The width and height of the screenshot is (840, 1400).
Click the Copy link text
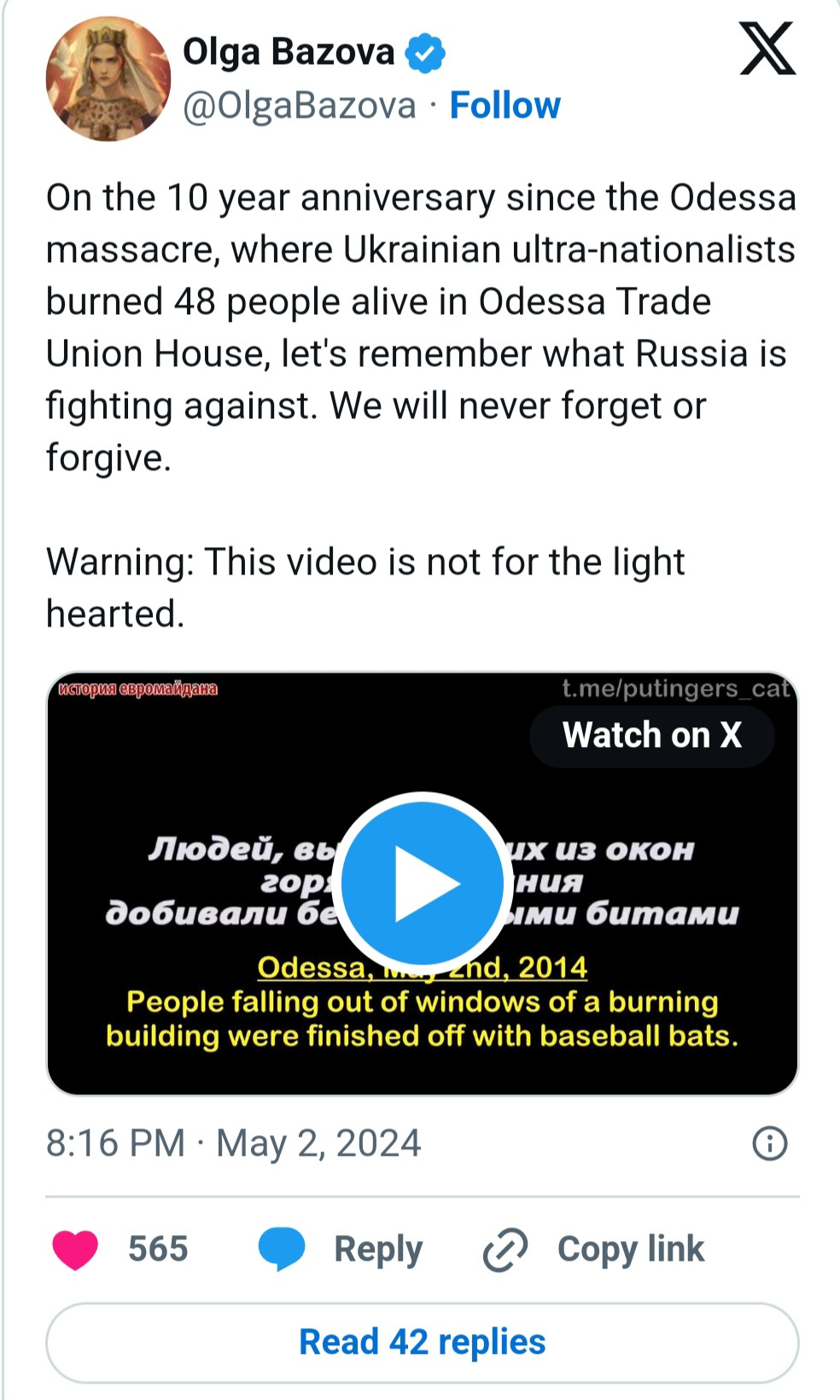pos(631,1250)
